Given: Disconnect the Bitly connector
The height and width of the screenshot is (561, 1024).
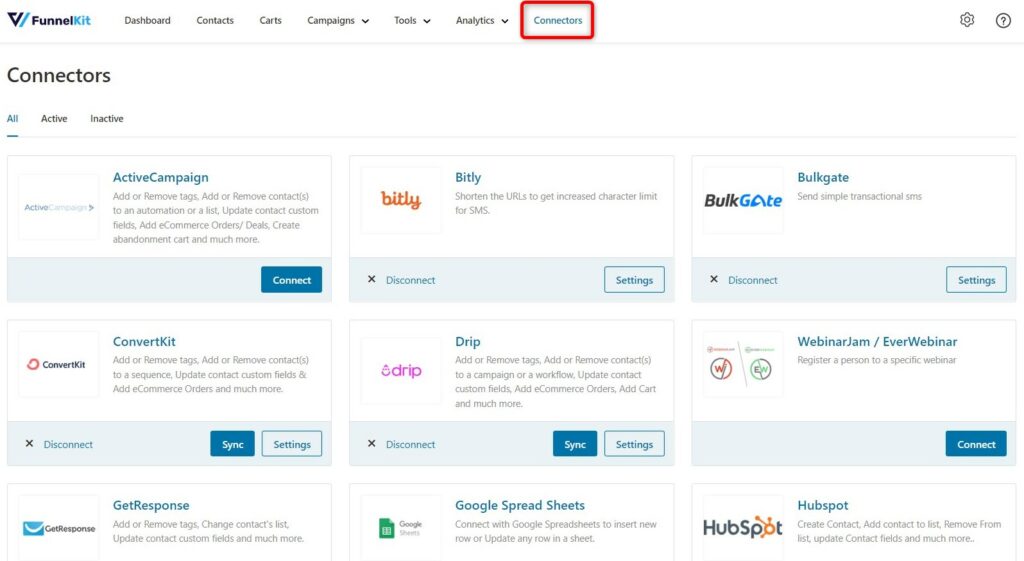Looking at the screenshot, I should point(410,280).
